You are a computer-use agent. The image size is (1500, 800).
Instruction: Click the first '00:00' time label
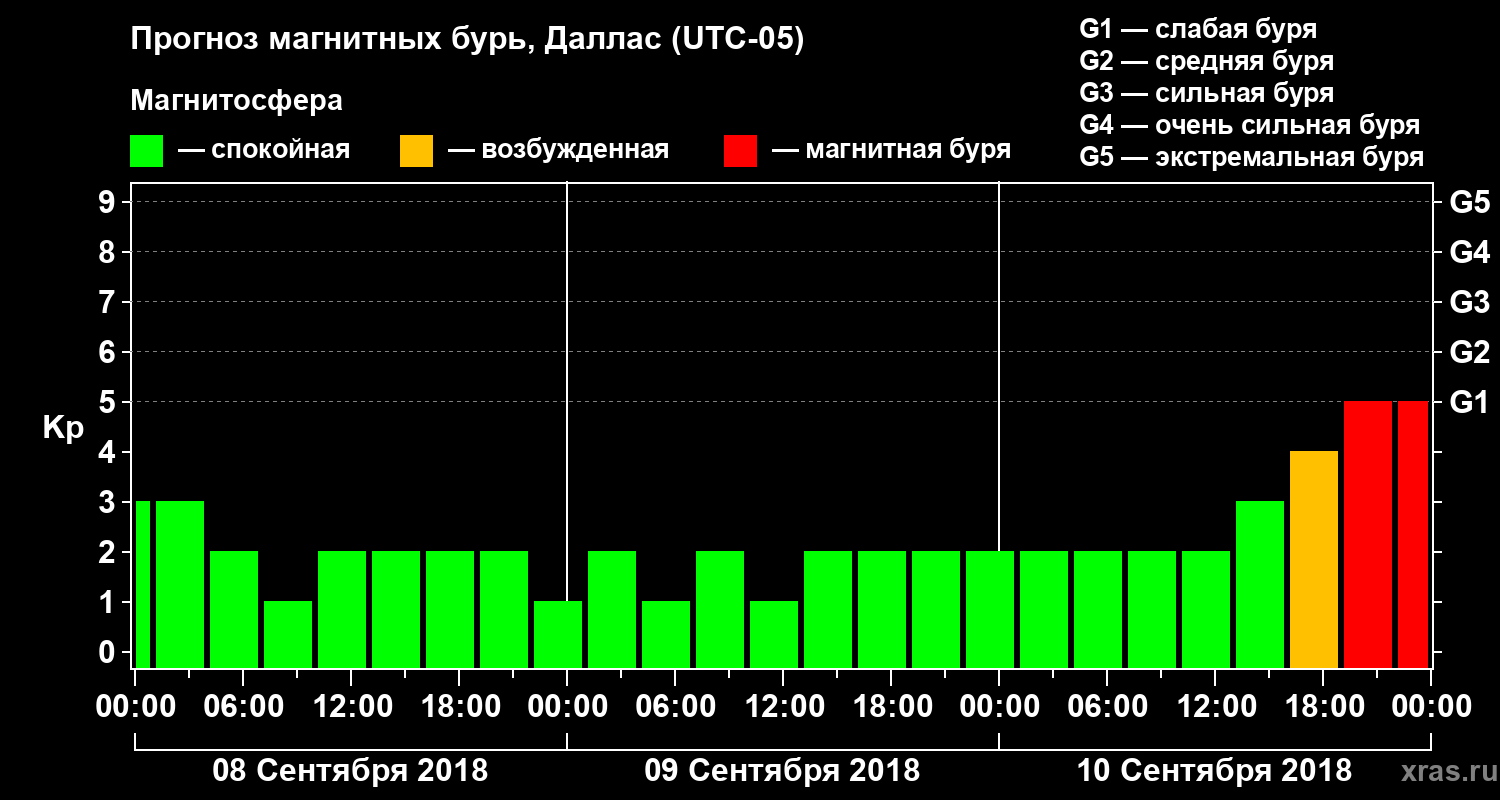[136, 706]
